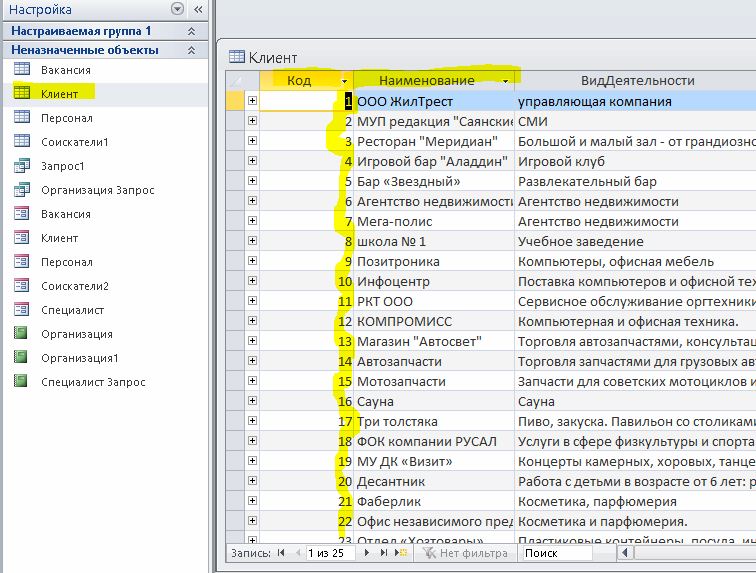Select row selector of ООО ЖилТрест record

[x=234, y=100]
